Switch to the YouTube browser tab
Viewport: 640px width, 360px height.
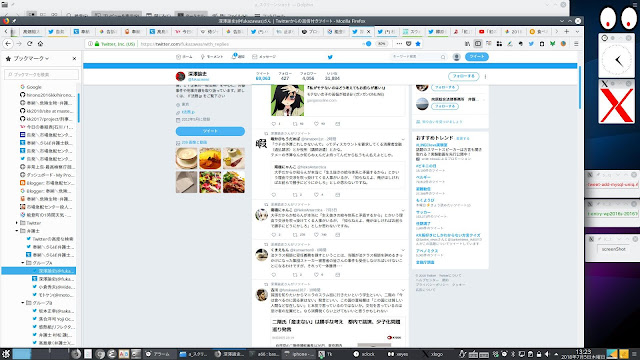[x=488, y=31]
